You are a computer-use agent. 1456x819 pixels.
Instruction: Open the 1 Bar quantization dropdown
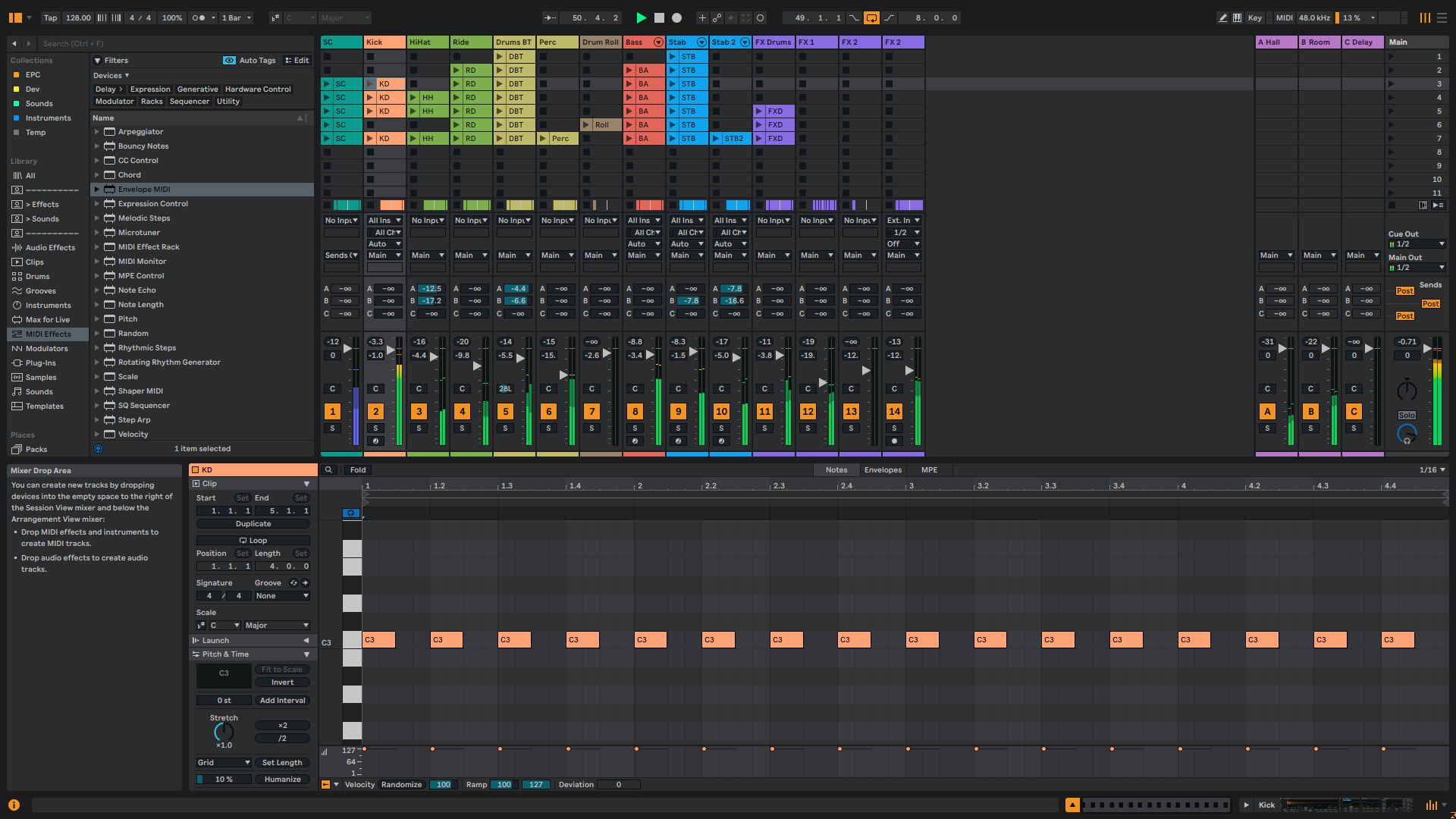(237, 17)
